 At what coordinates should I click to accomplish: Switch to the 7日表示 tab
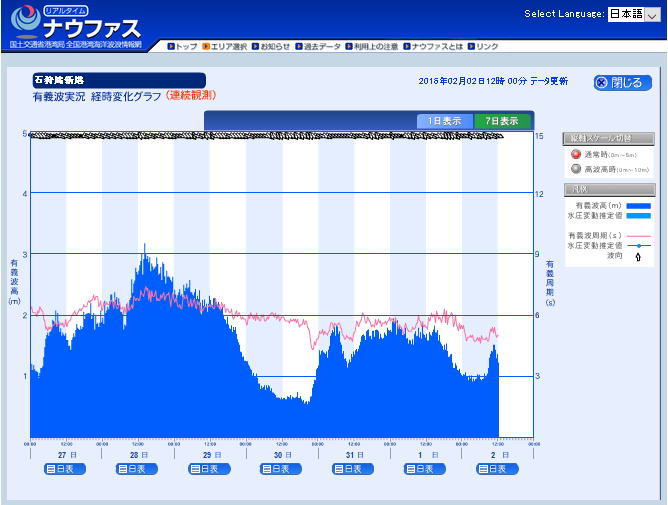pyautogui.click(x=502, y=121)
